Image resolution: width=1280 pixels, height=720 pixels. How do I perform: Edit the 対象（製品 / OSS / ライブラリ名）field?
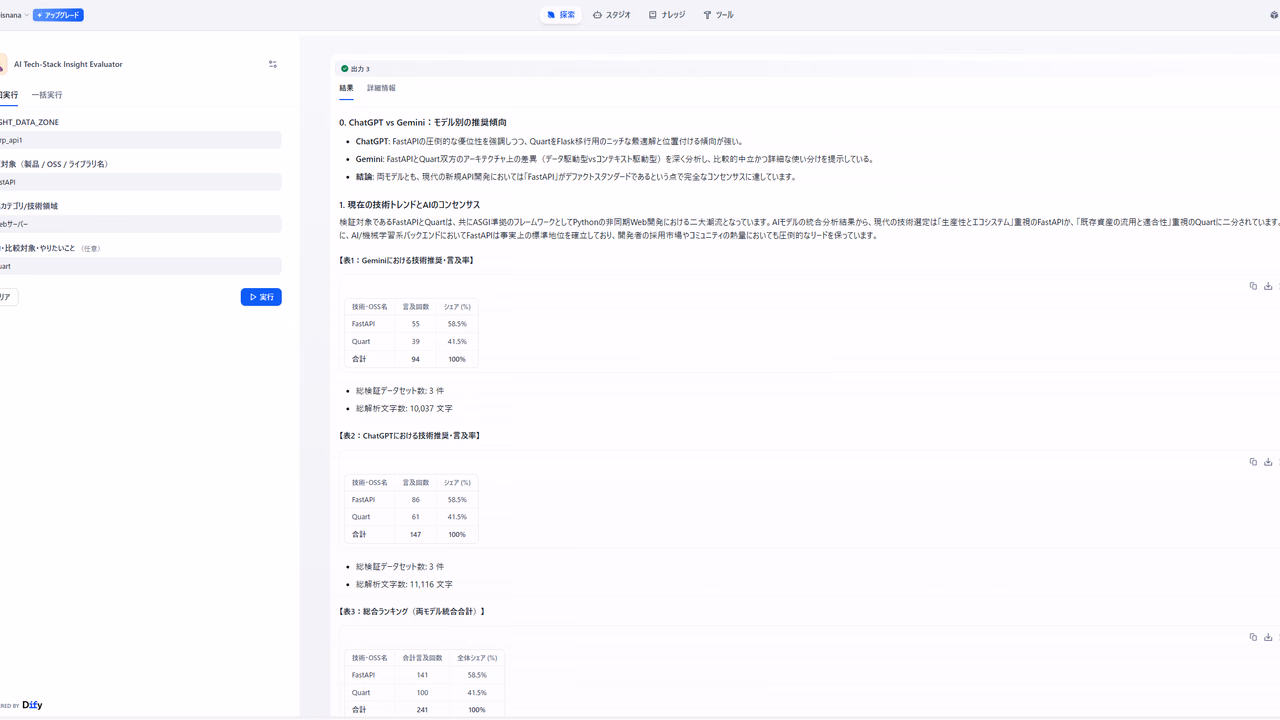coord(140,182)
